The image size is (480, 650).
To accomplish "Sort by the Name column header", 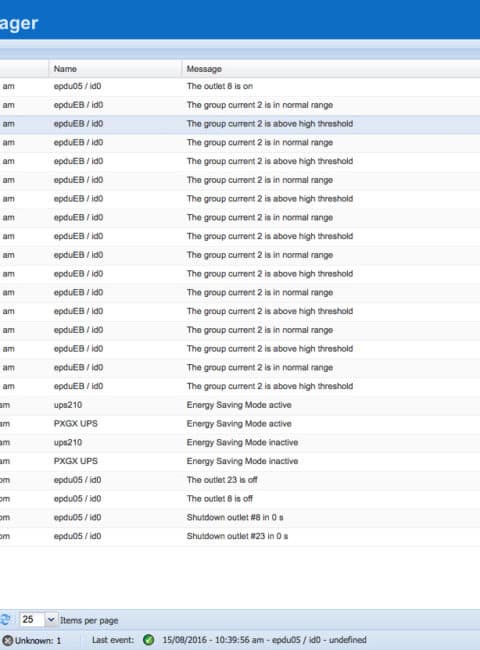I will coord(115,69).
